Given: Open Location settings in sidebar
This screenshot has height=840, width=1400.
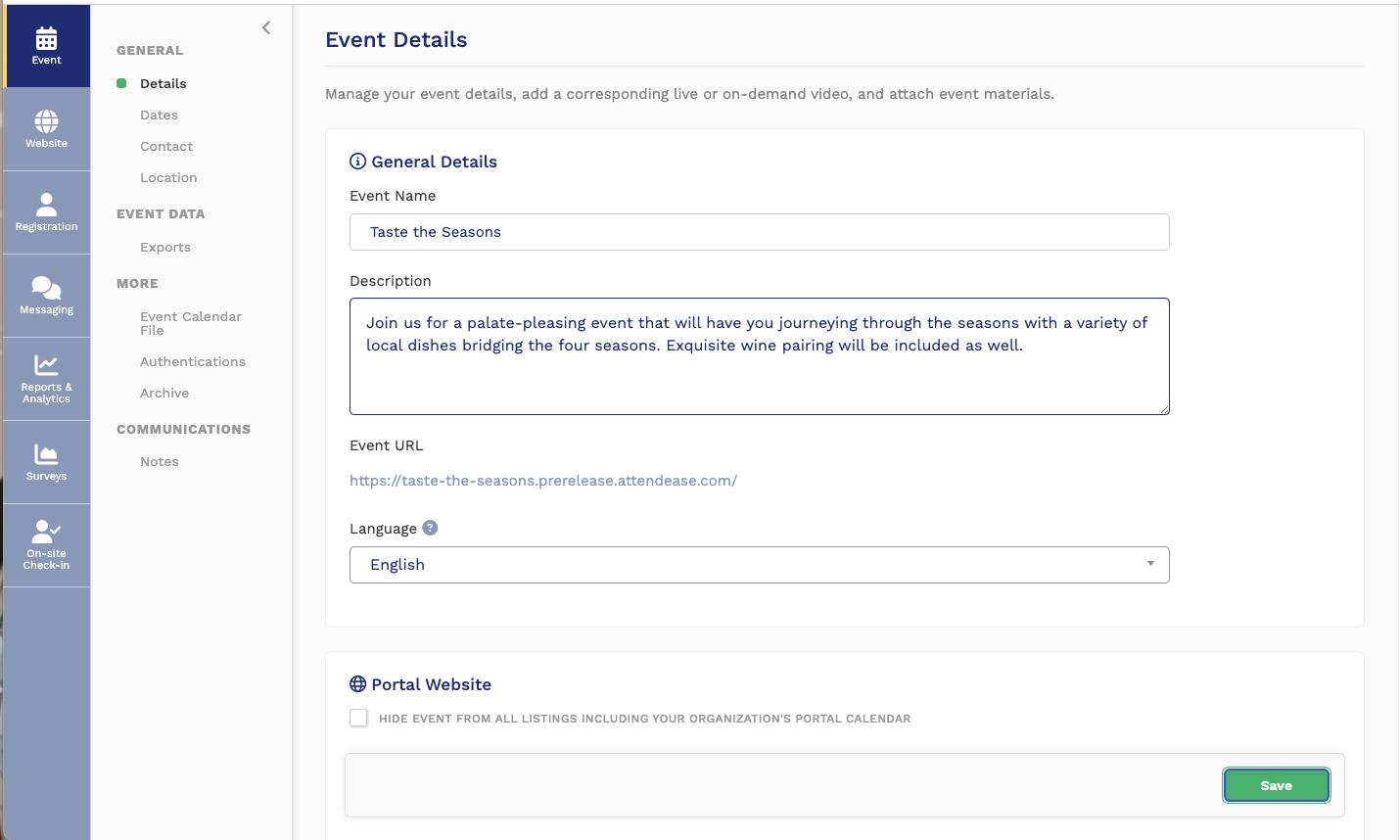Looking at the screenshot, I should pos(168,177).
